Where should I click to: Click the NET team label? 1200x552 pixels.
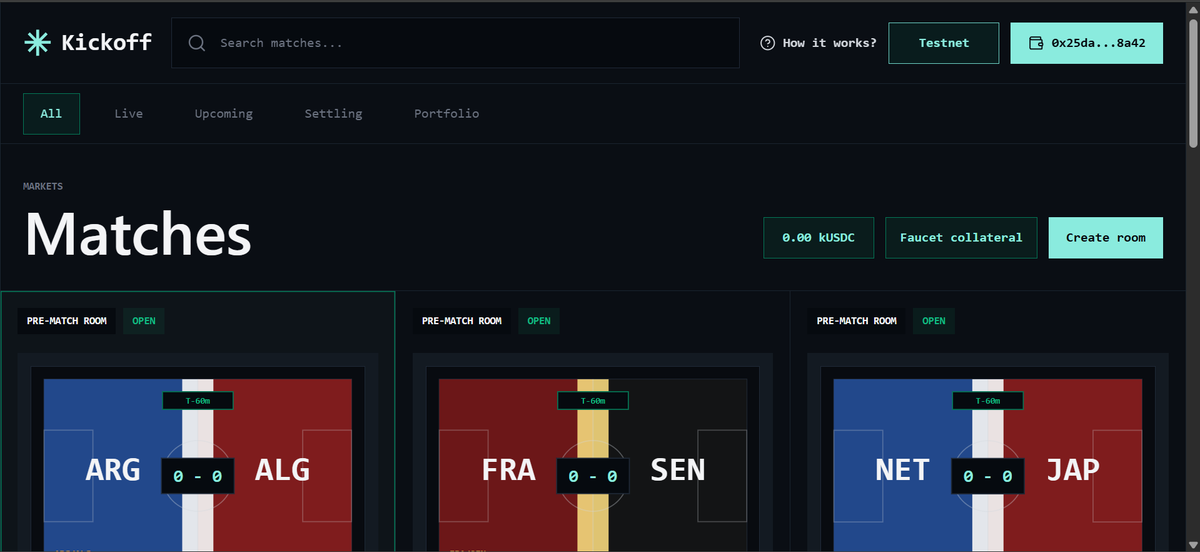point(903,470)
